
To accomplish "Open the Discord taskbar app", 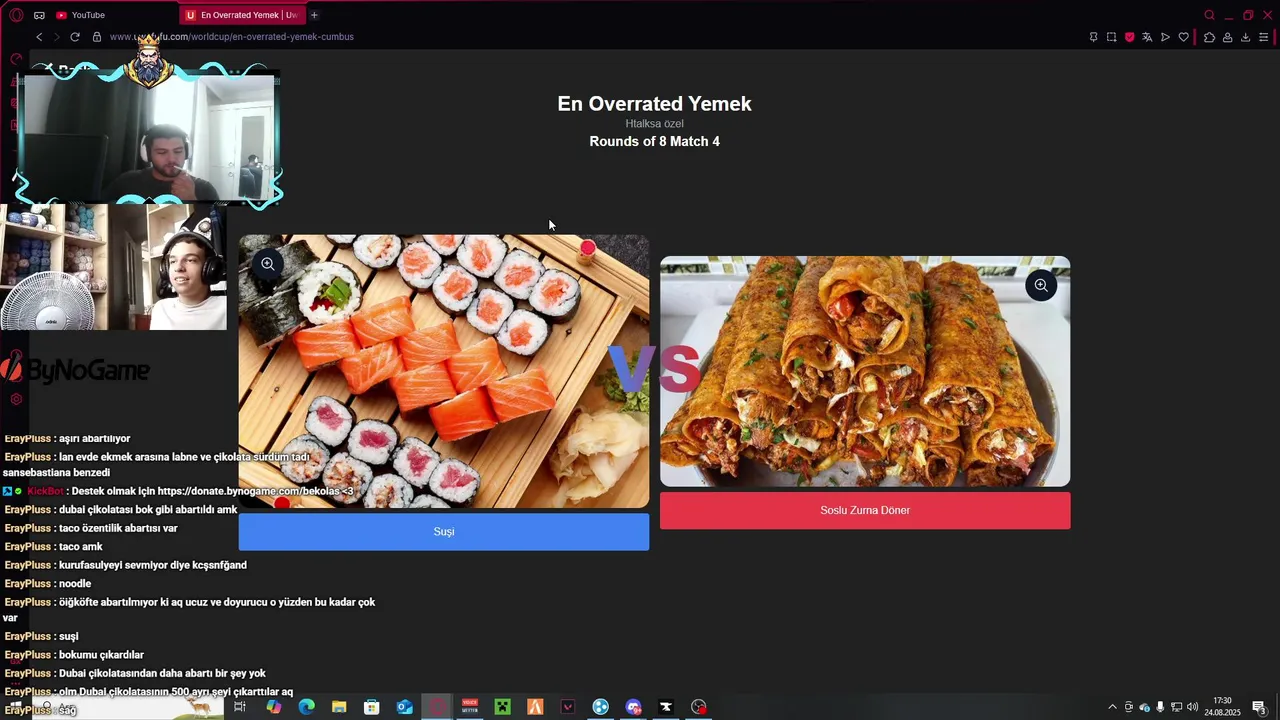I will coord(633,707).
